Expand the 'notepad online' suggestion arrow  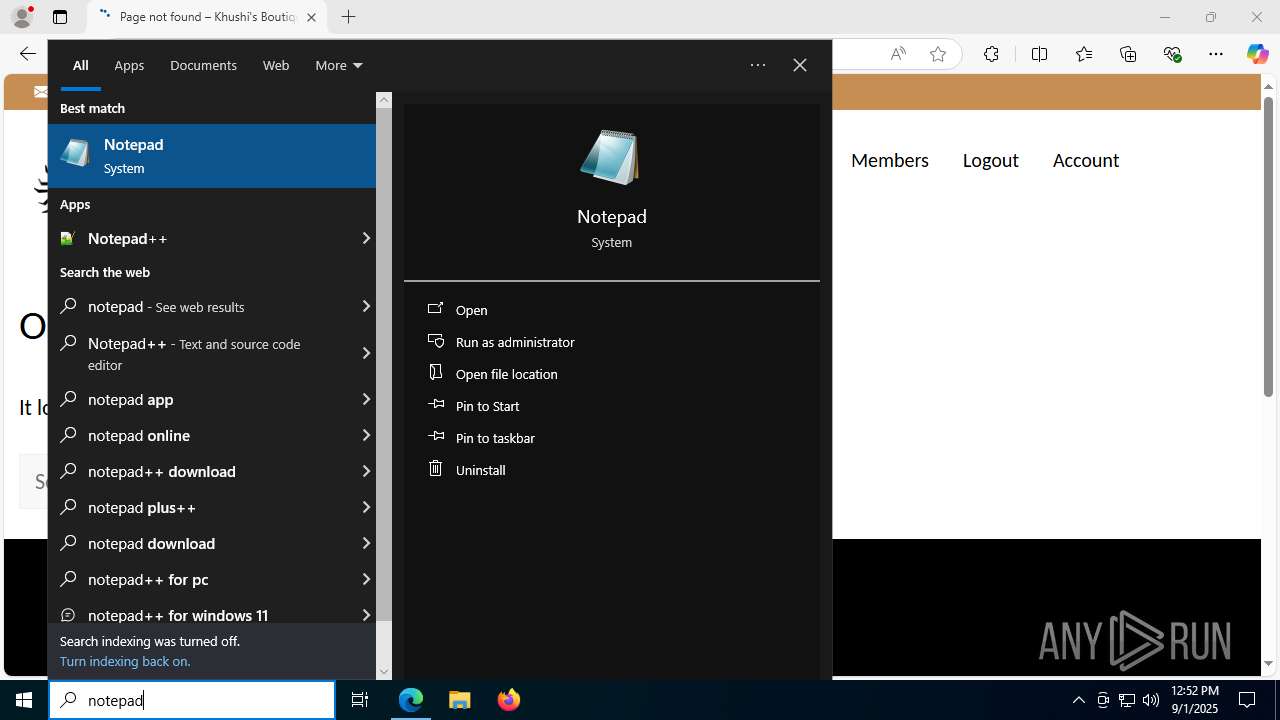coord(365,435)
